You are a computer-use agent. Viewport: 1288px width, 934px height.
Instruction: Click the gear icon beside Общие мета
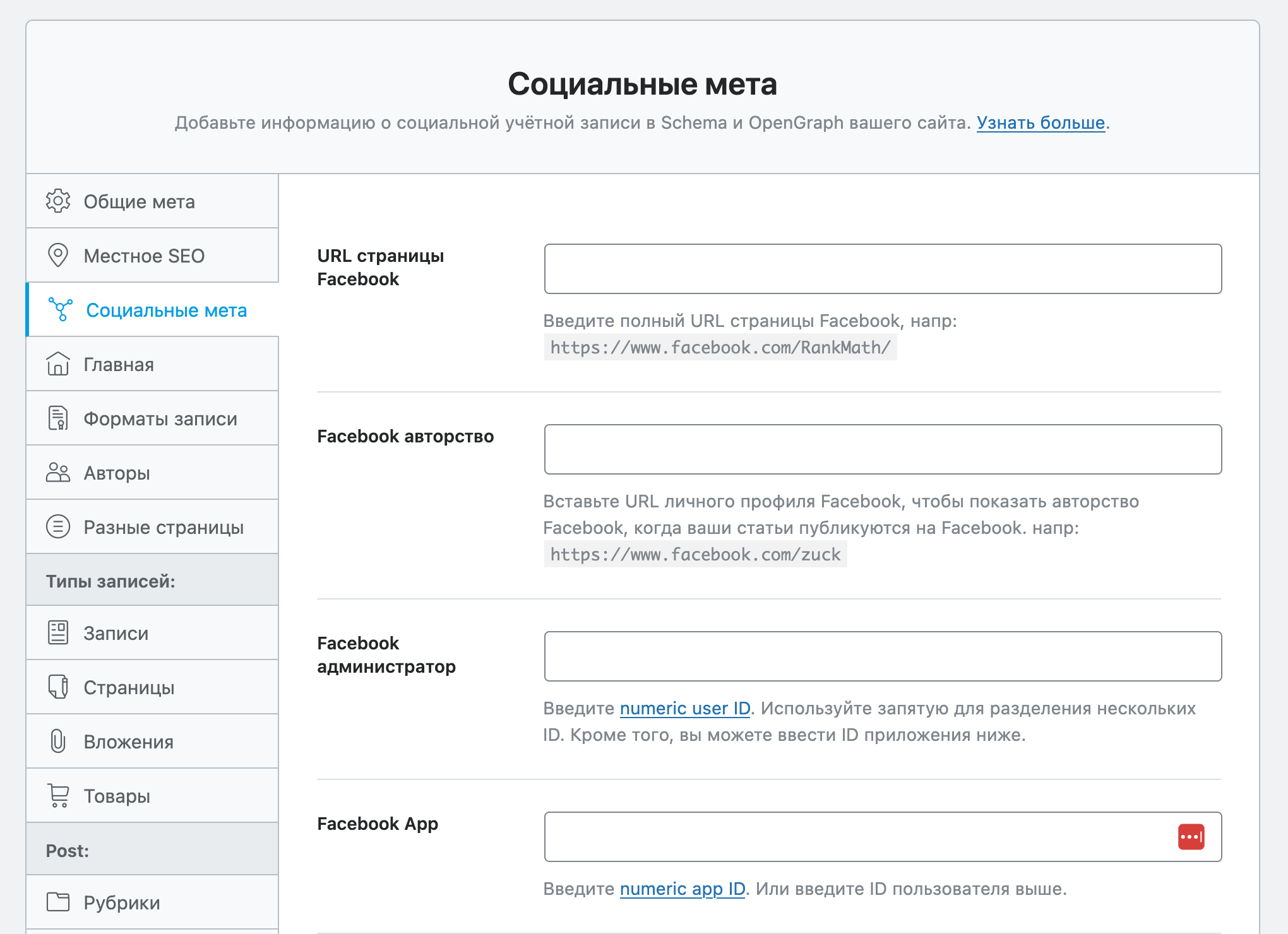58,201
